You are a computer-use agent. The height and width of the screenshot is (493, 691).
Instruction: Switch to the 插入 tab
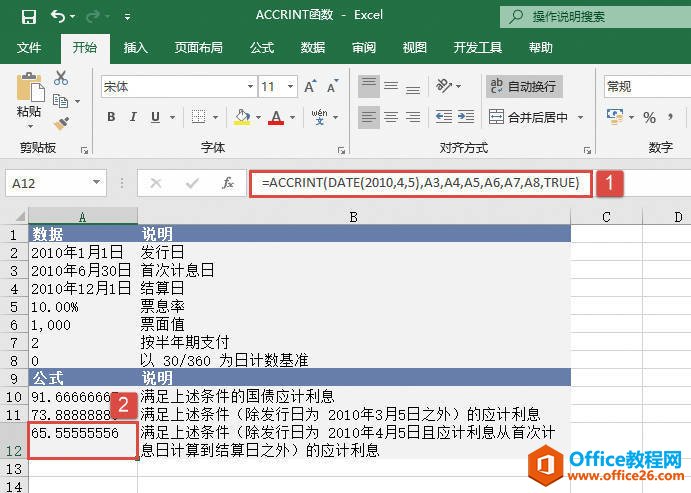136,48
